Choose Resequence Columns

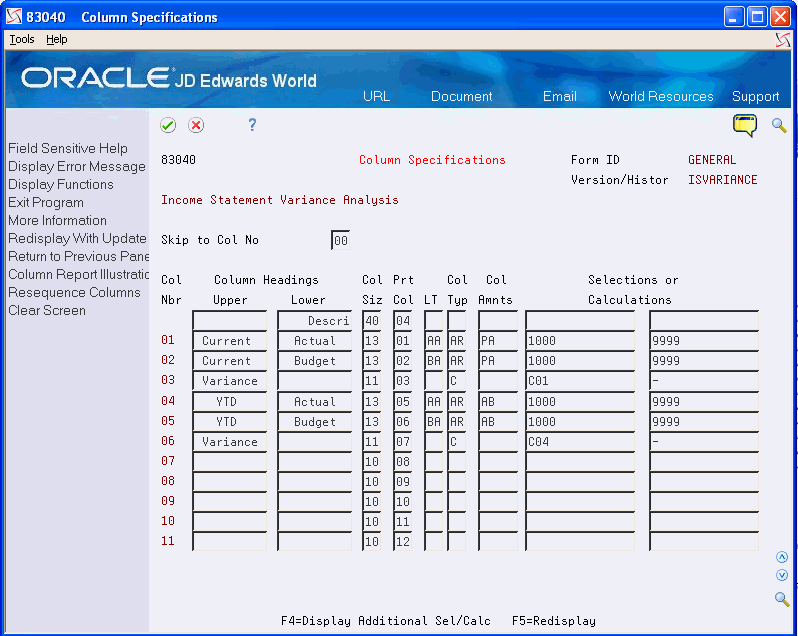[x=74, y=293]
